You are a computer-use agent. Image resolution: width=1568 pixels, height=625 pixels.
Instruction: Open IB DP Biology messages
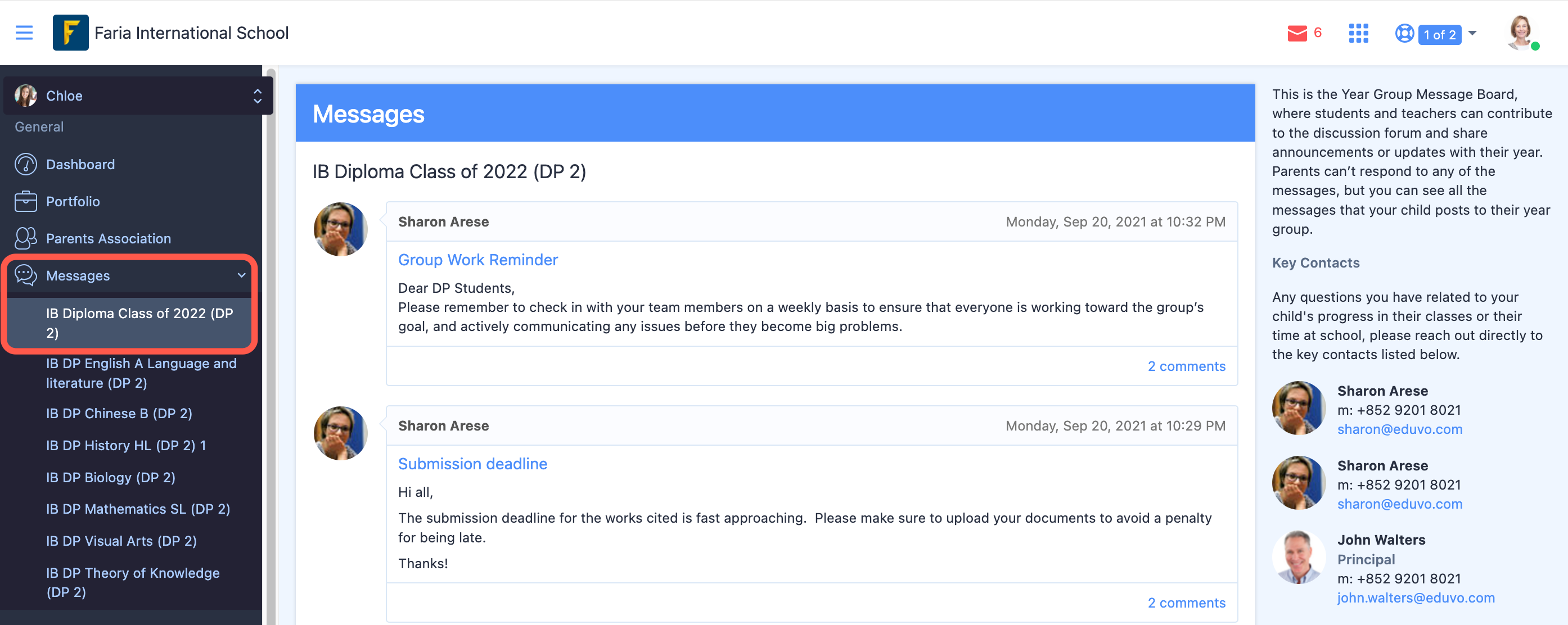111,478
